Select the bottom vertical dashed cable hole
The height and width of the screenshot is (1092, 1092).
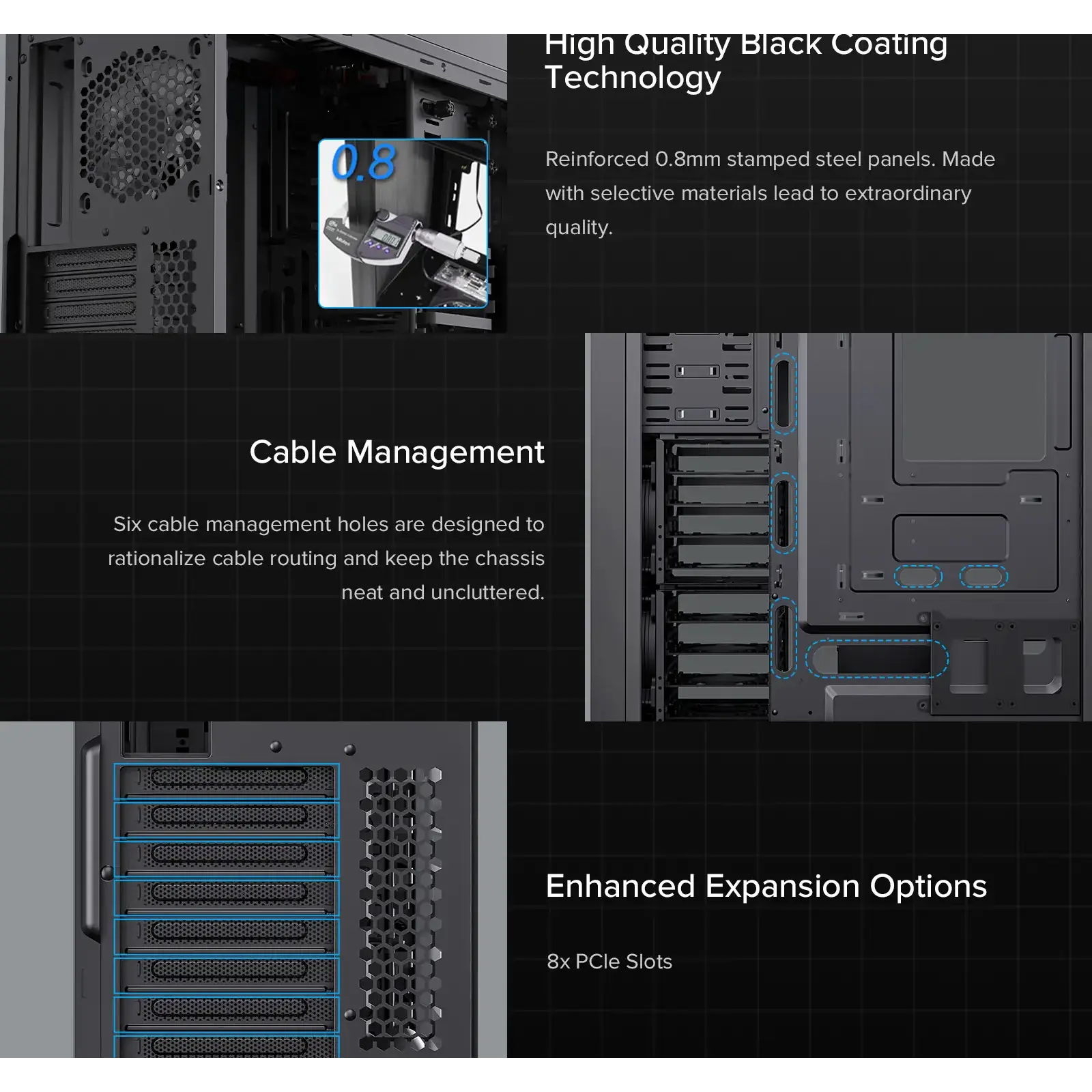click(x=783, y=640)
